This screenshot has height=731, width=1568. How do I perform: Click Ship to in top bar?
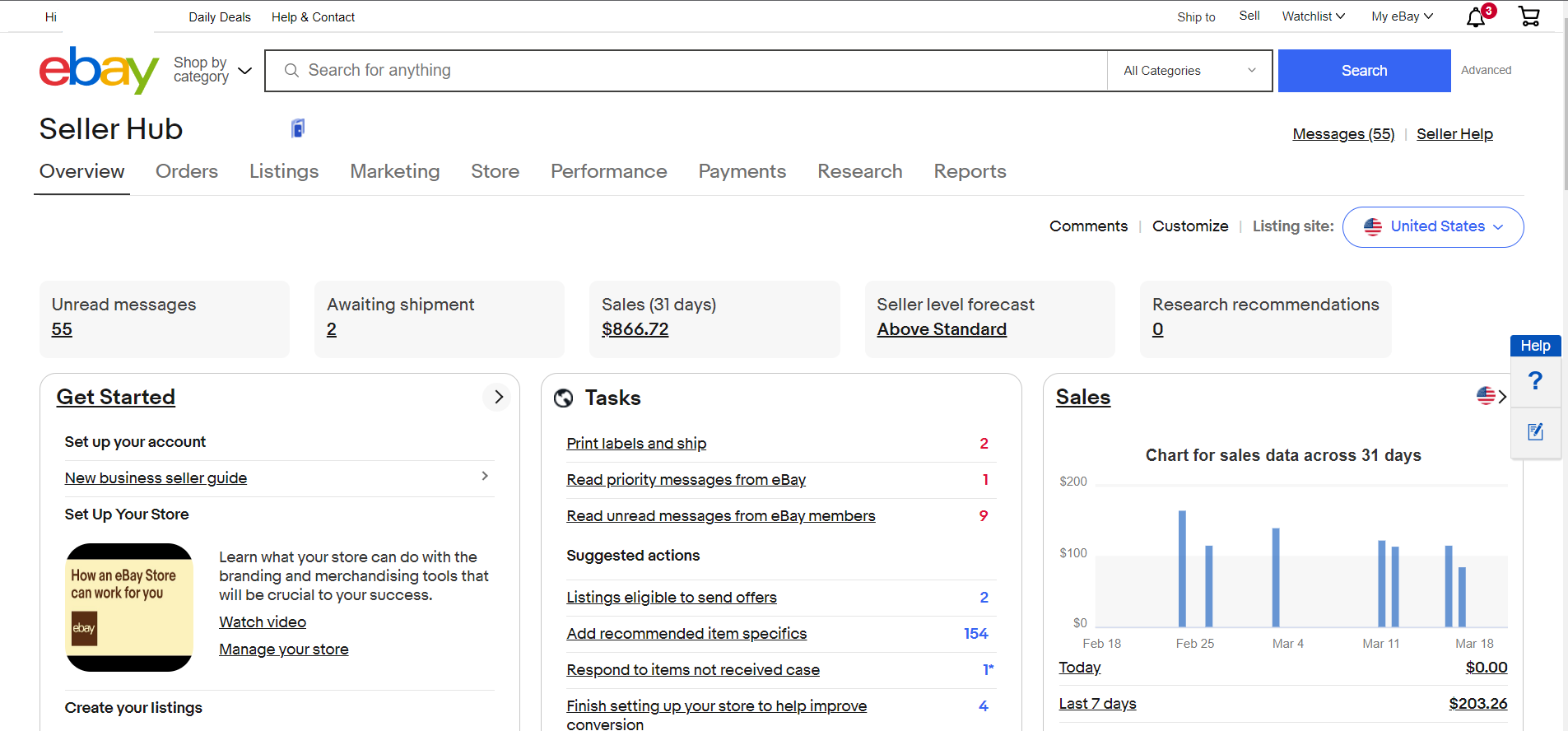[1196, 17]
